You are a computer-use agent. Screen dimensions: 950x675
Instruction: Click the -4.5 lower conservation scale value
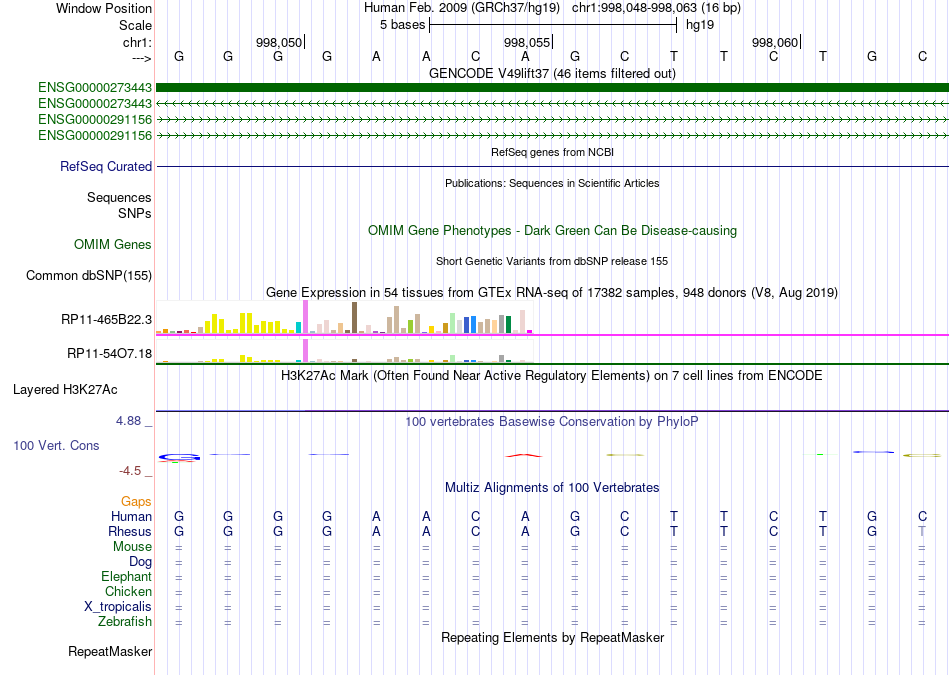pos(130,471)
